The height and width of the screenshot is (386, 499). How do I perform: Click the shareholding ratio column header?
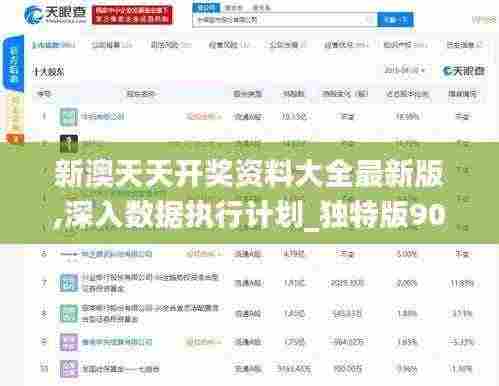[x=407, y=94]
